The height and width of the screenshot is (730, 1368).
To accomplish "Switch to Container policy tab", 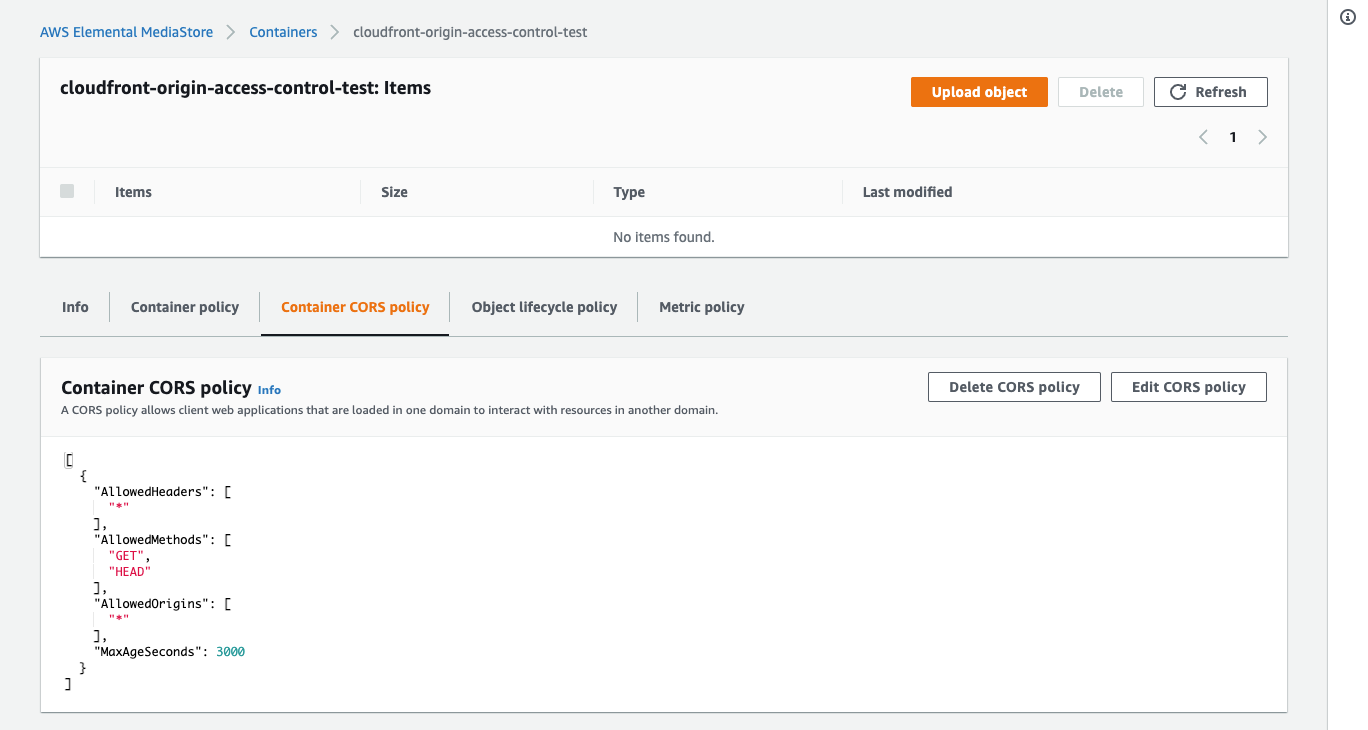I will 185,307.
